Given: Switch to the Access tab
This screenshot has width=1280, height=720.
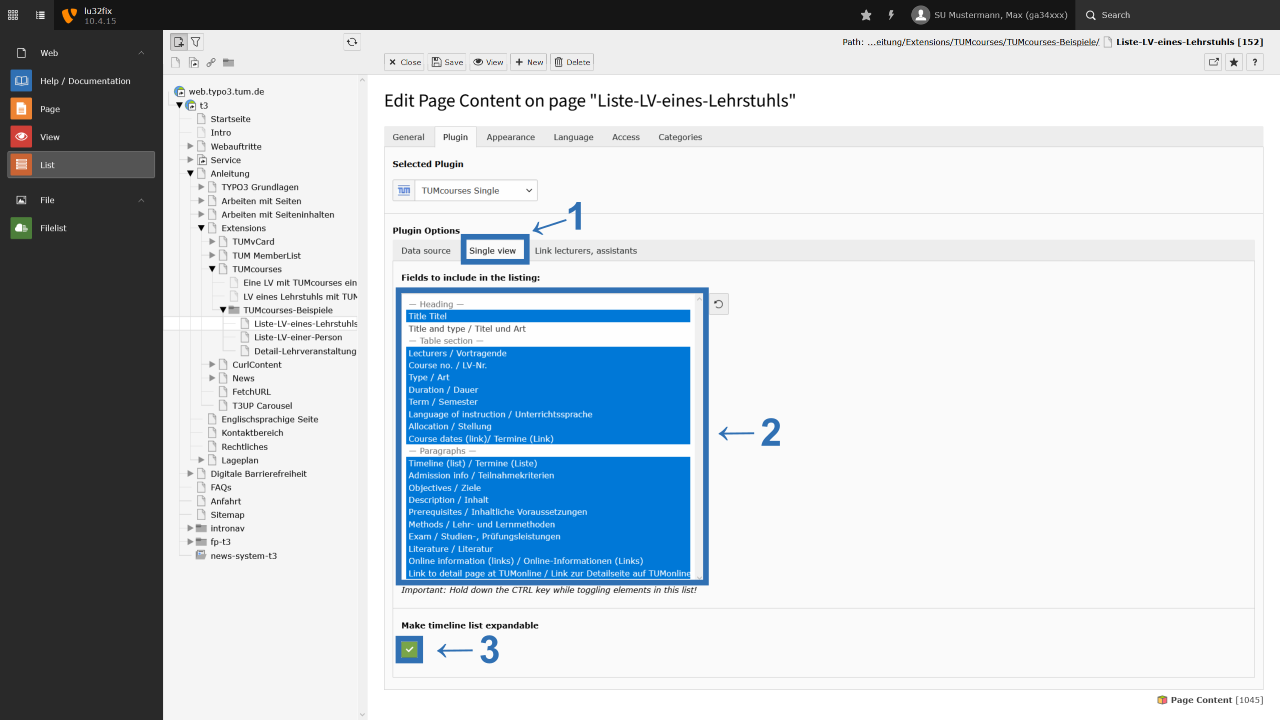Looking at the screenshot, I should (x=626, y=137).
